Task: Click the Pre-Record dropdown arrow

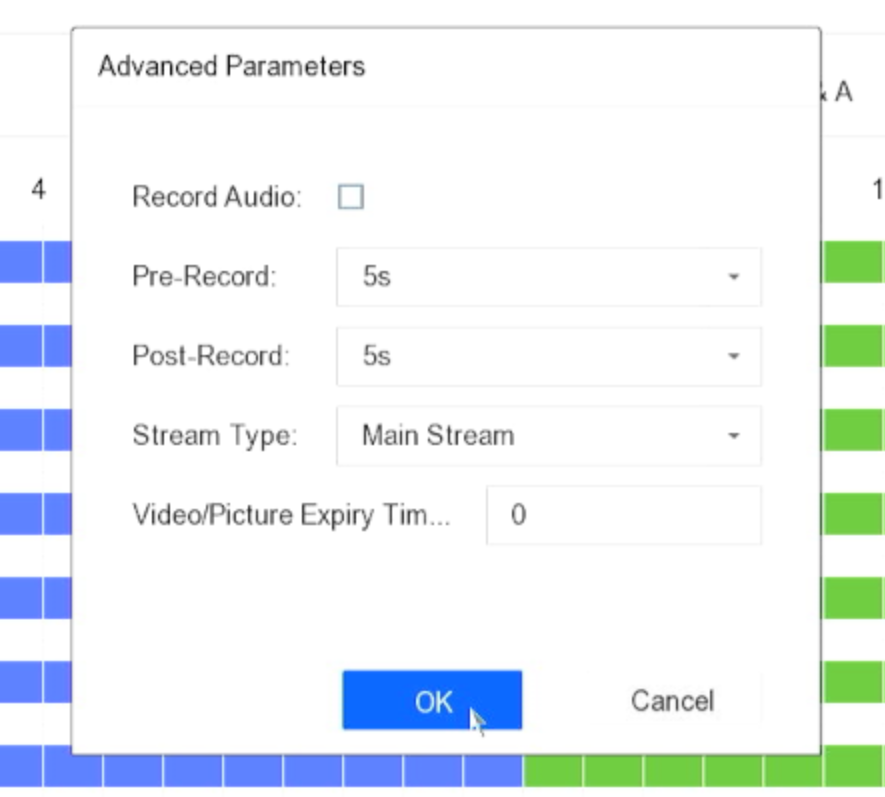Action: 733,276
